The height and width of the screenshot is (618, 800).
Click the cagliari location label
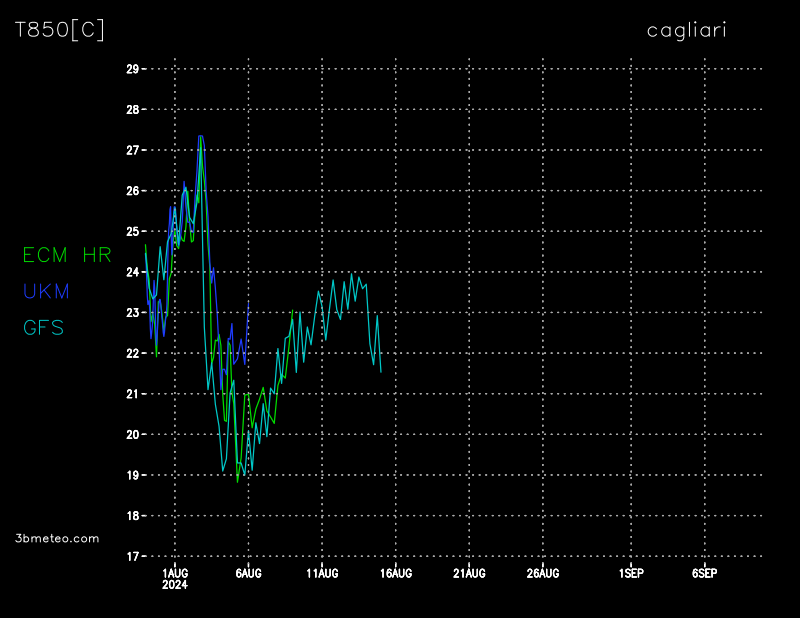click(686, 31)
